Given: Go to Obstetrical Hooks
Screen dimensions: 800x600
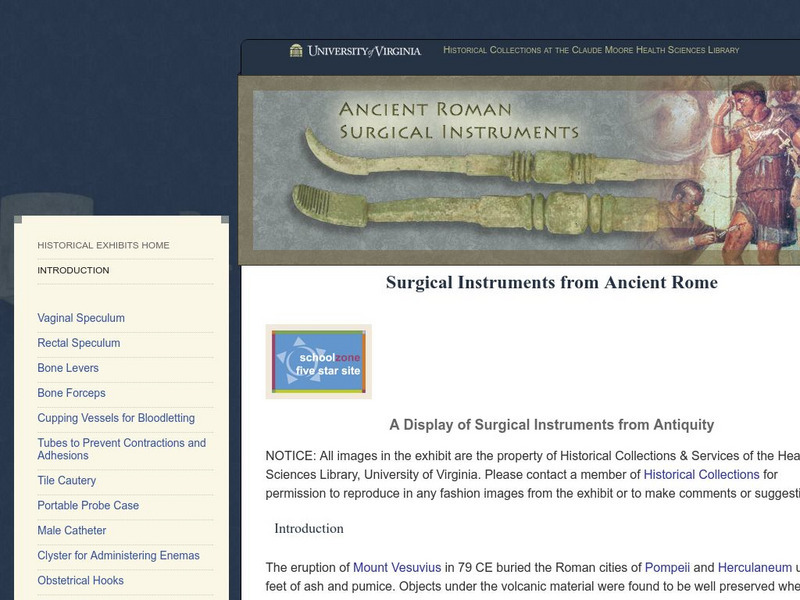Looking at the screenshot, I should 80,581.
